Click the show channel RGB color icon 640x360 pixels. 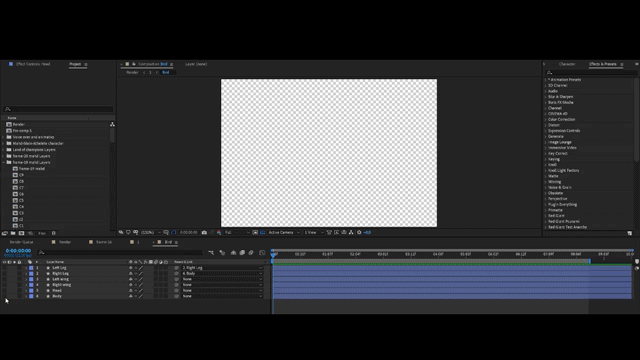click(219, 232)
